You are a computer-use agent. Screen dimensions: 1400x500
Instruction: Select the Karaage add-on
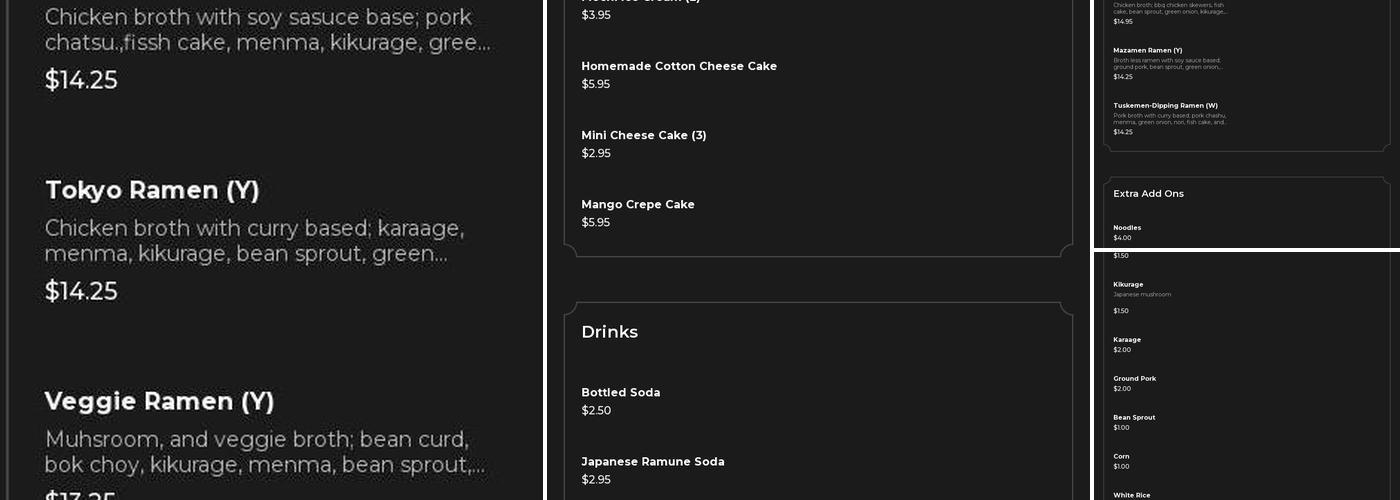(1127, 340)
